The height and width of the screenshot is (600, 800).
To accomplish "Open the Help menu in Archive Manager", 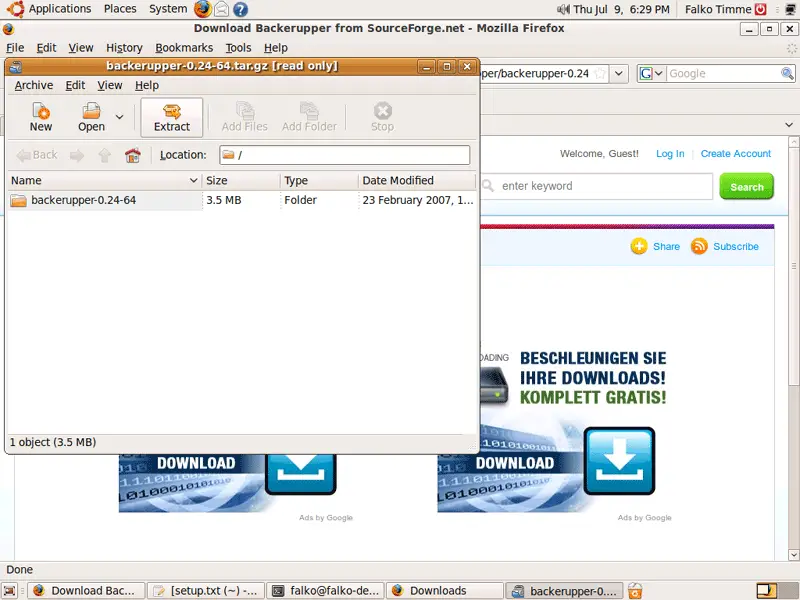I will click(147, 85).
